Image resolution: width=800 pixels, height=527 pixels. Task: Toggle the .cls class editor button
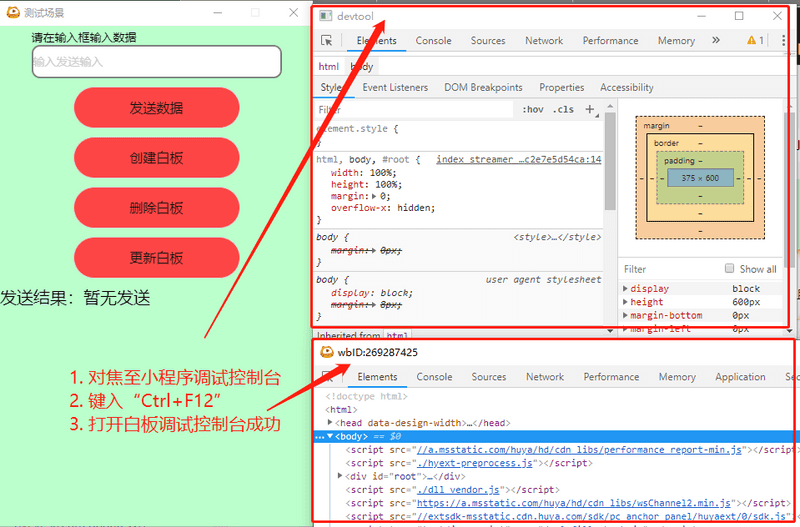click(564, 109)
